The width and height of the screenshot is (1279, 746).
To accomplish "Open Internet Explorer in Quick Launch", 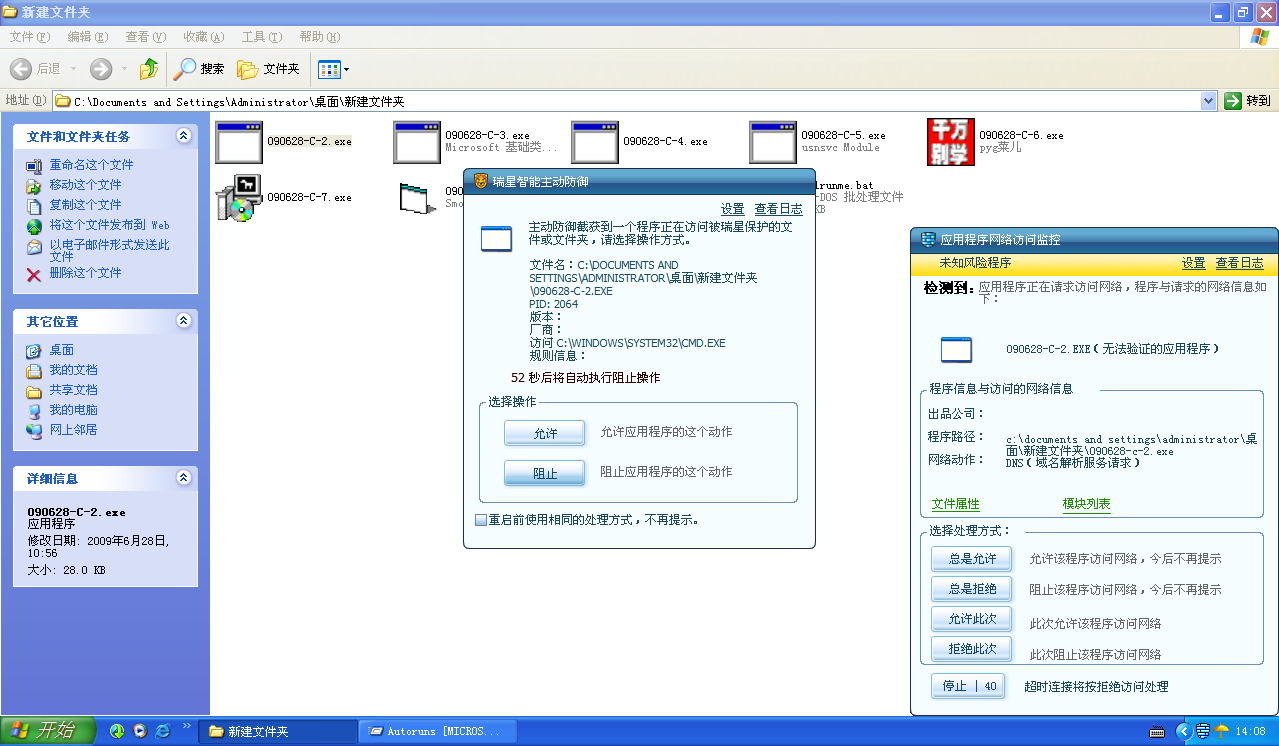I will [x=162, y=731].
